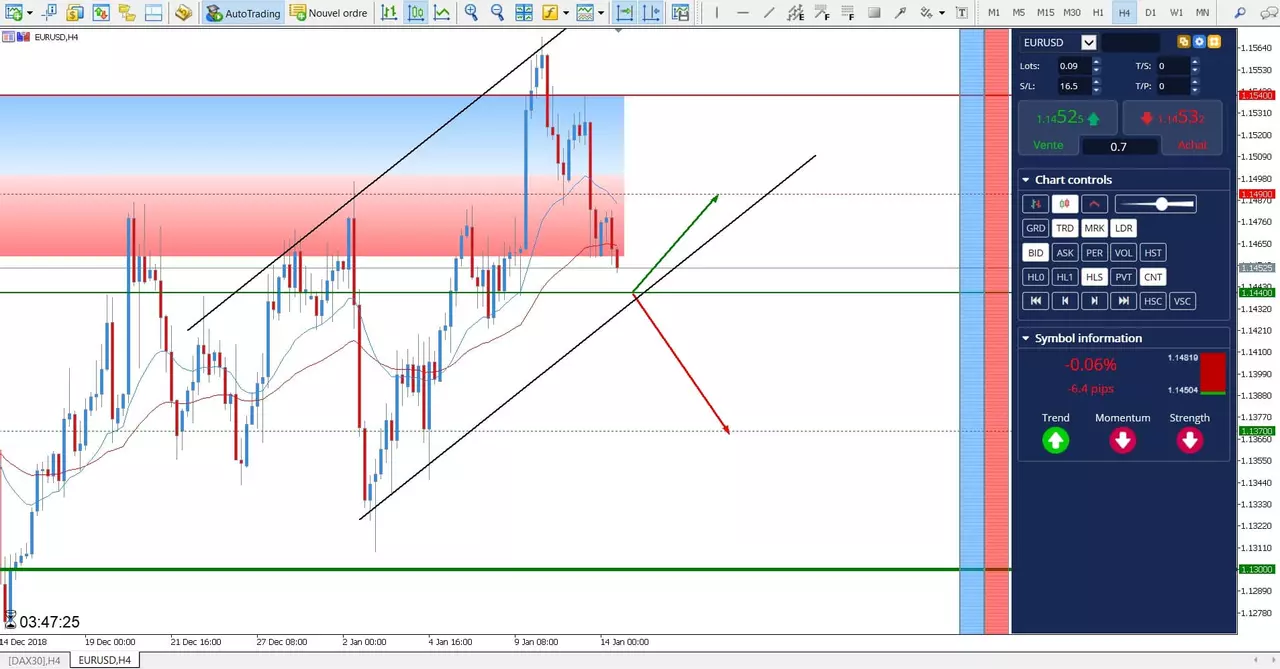Click the Nouvel ordre button

(329, 13)
